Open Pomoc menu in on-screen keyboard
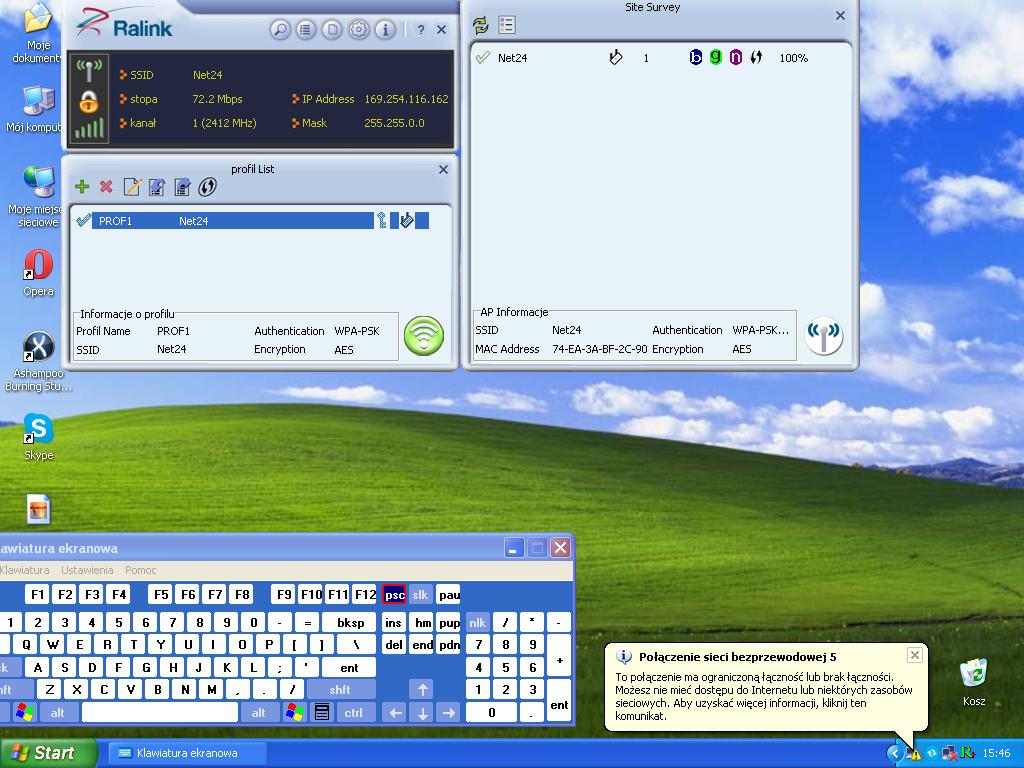 [140, 570]
